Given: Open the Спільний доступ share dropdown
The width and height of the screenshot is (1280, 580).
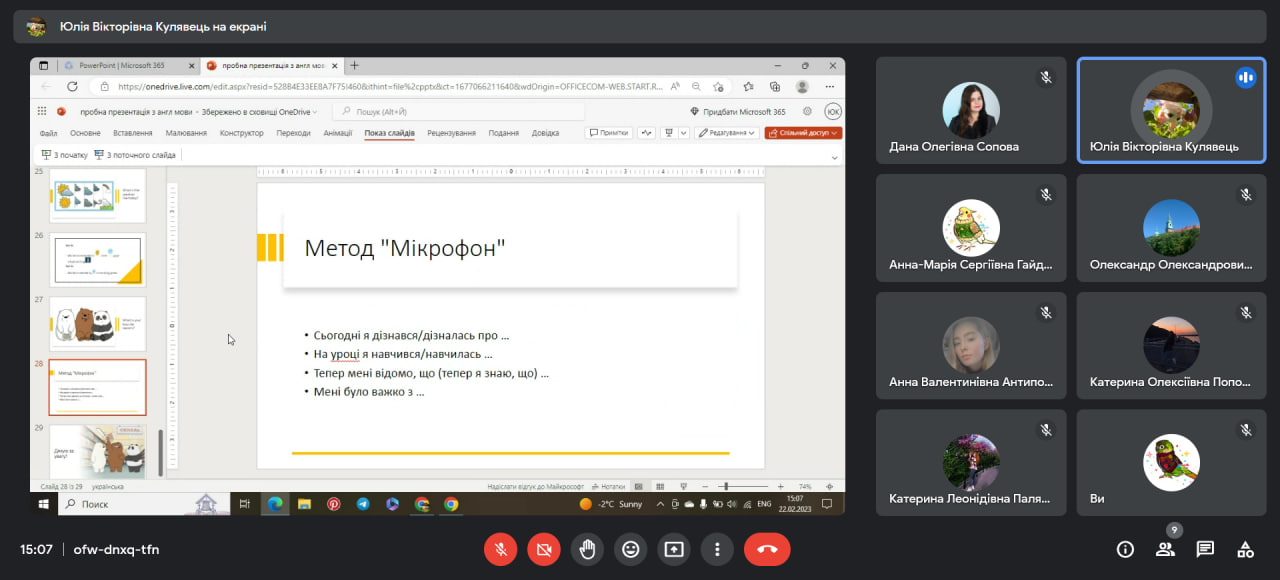Looking at the screenshot, I should point(803,133).
